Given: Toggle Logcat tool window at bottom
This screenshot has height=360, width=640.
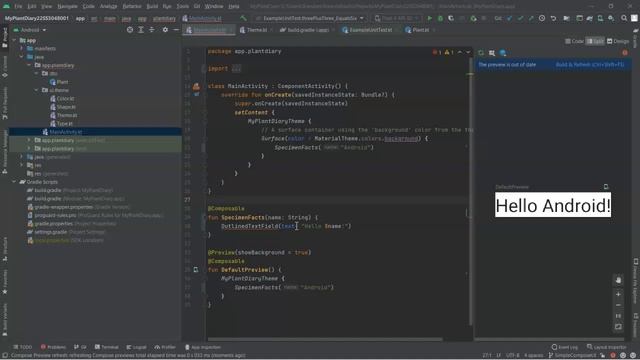Looking at the screenshot, I should pos(136,347).
